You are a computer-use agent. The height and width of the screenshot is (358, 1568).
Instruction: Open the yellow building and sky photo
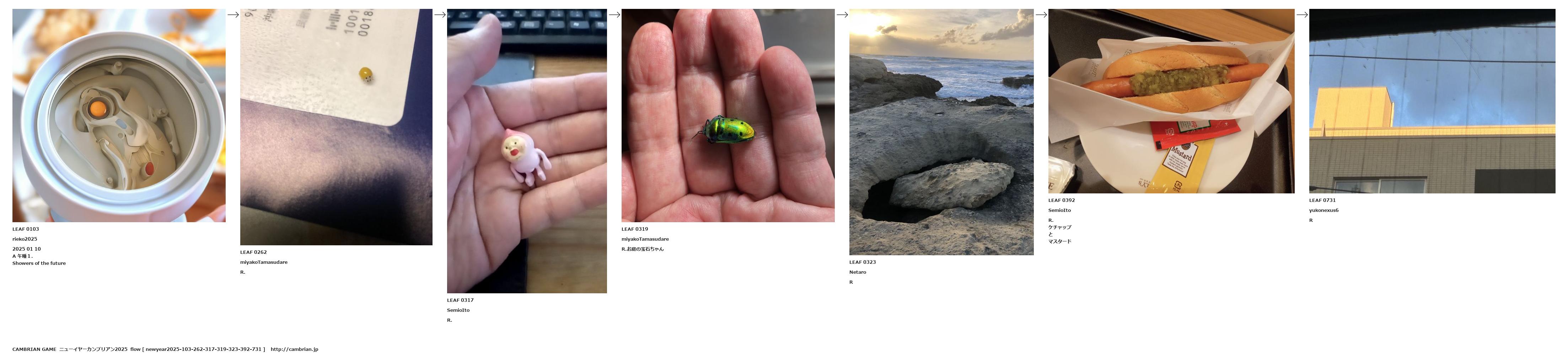click(x=1432, y=101)
